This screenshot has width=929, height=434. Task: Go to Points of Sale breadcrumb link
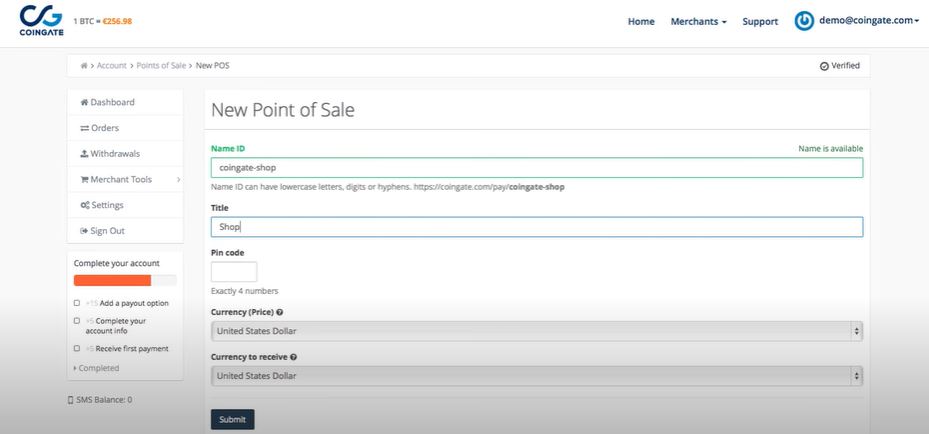tap(161, 66)
